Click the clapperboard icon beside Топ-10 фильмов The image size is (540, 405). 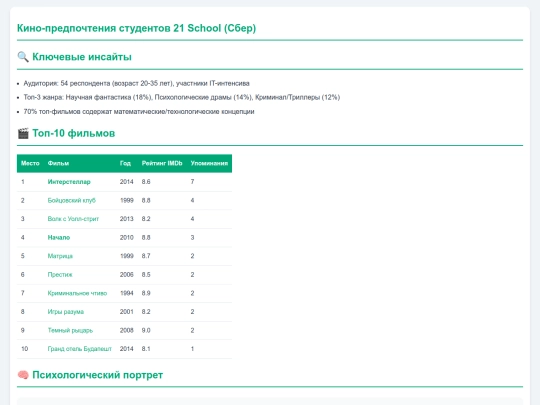tap(23, 133)
